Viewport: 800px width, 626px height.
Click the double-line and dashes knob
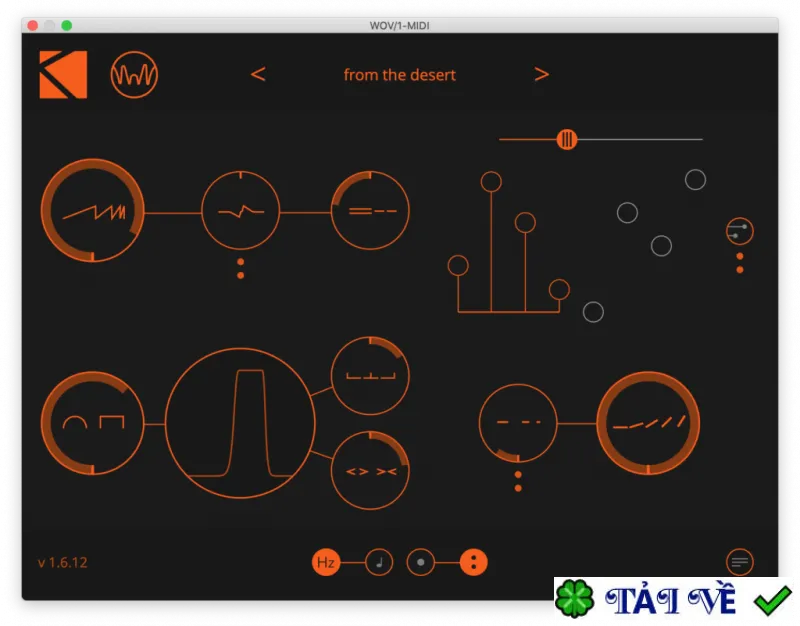pos(370,210)
